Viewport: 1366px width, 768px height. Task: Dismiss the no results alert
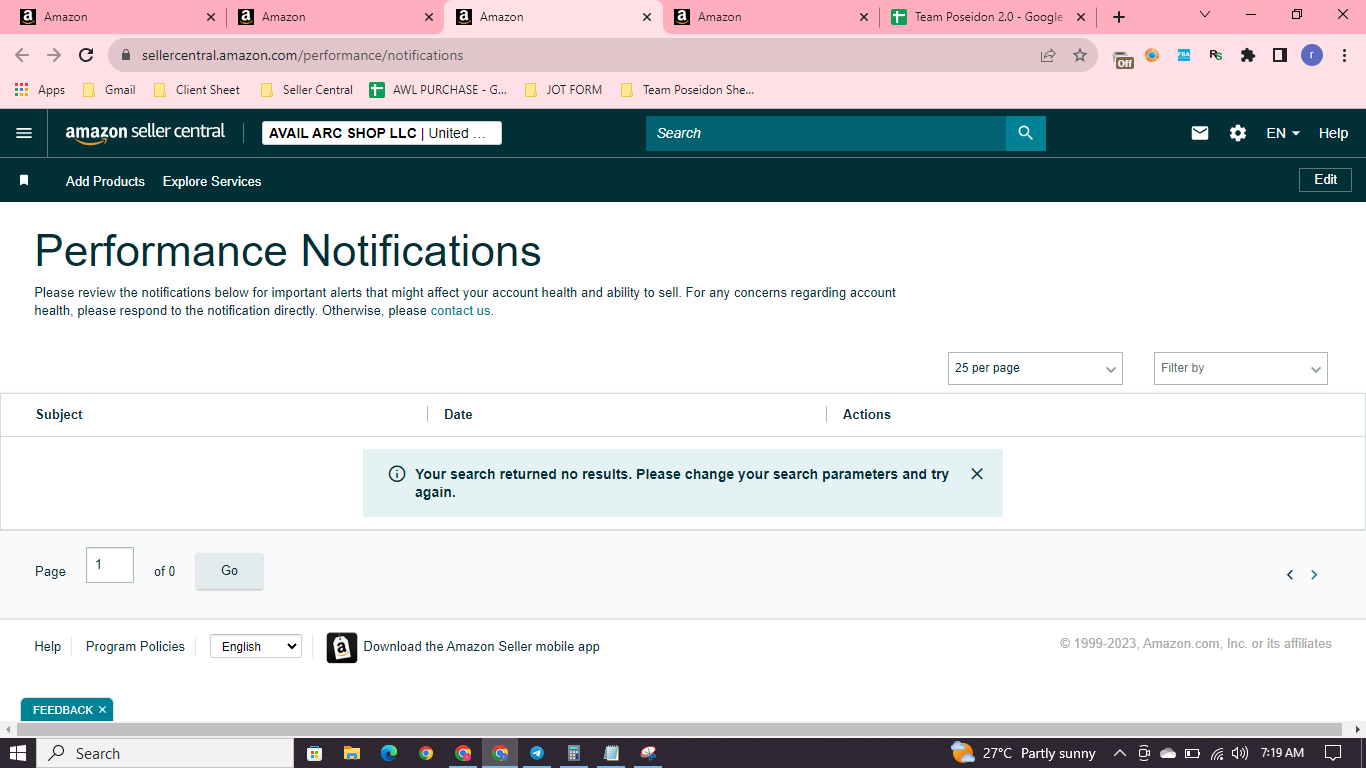977,474
